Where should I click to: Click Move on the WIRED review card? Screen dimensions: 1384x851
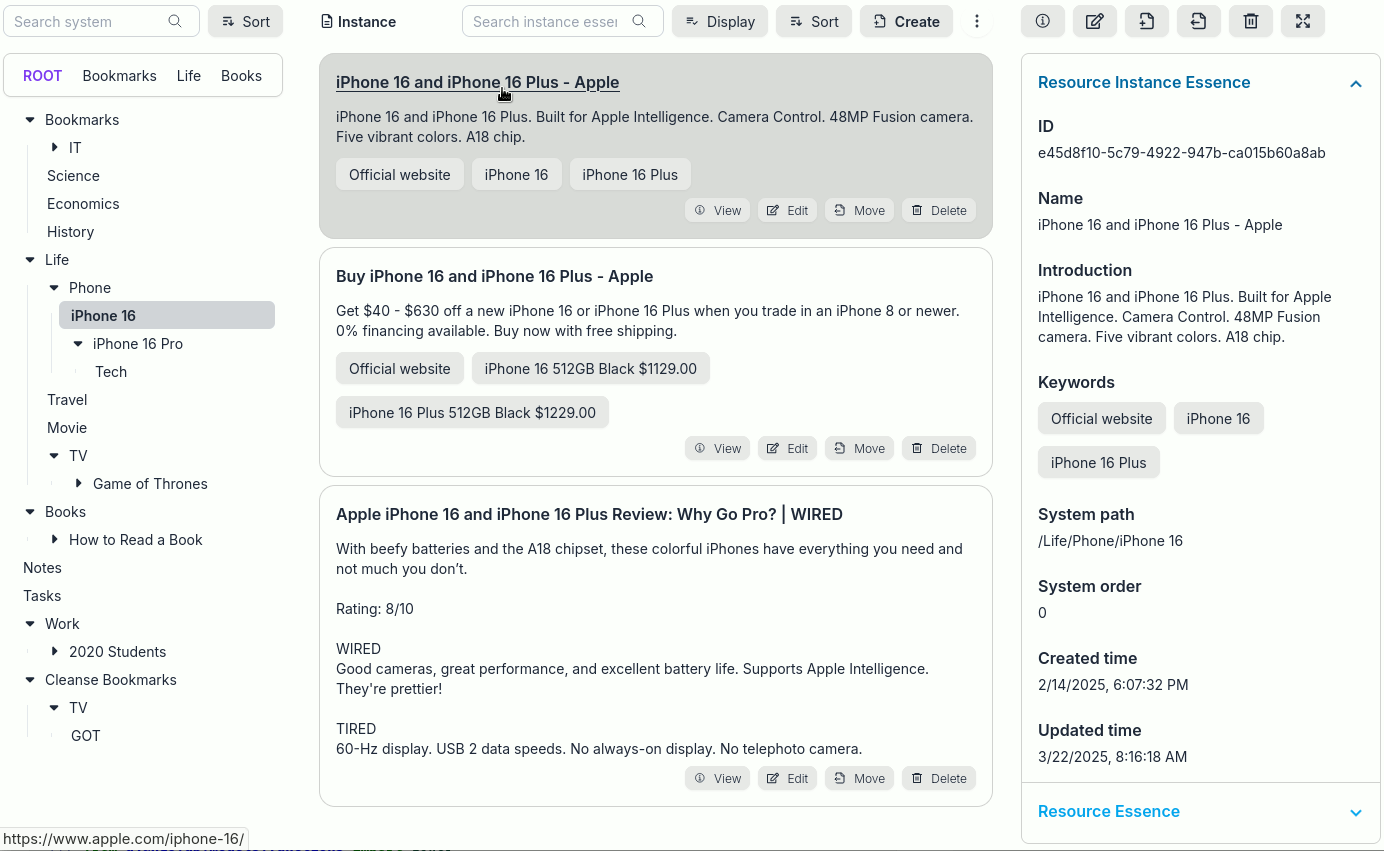coord(860,778)
